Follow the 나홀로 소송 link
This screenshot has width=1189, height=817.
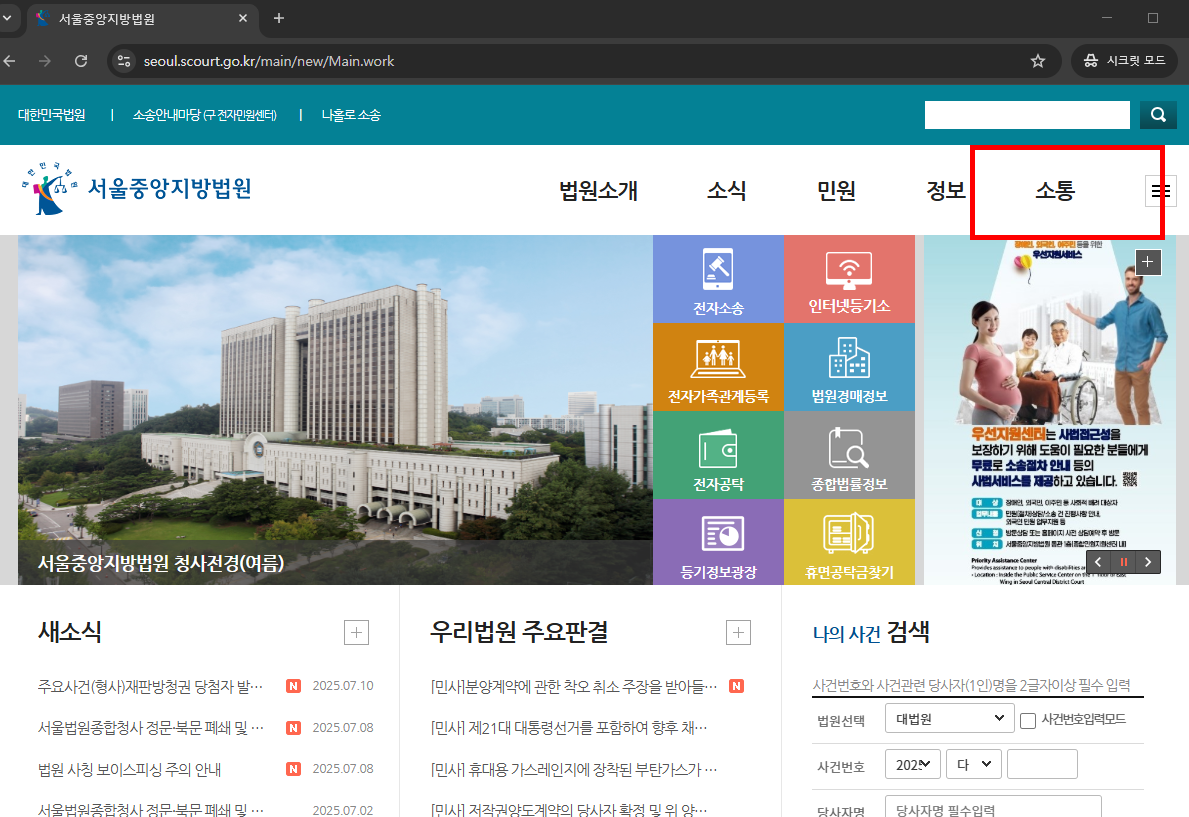click(x=351, y=115)
